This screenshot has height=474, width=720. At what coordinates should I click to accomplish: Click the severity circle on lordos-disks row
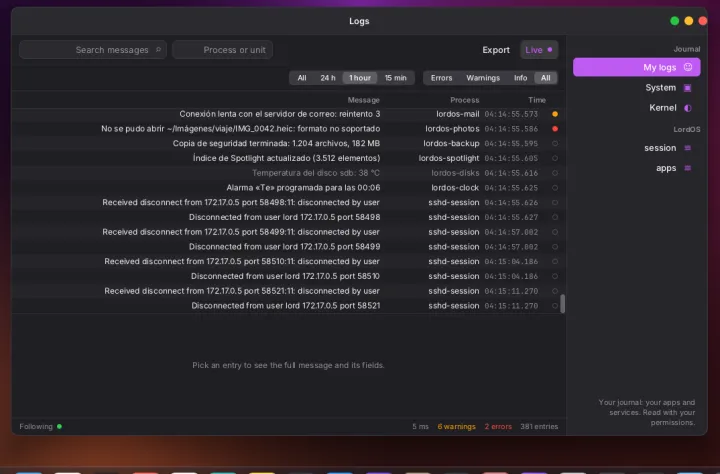555,173
